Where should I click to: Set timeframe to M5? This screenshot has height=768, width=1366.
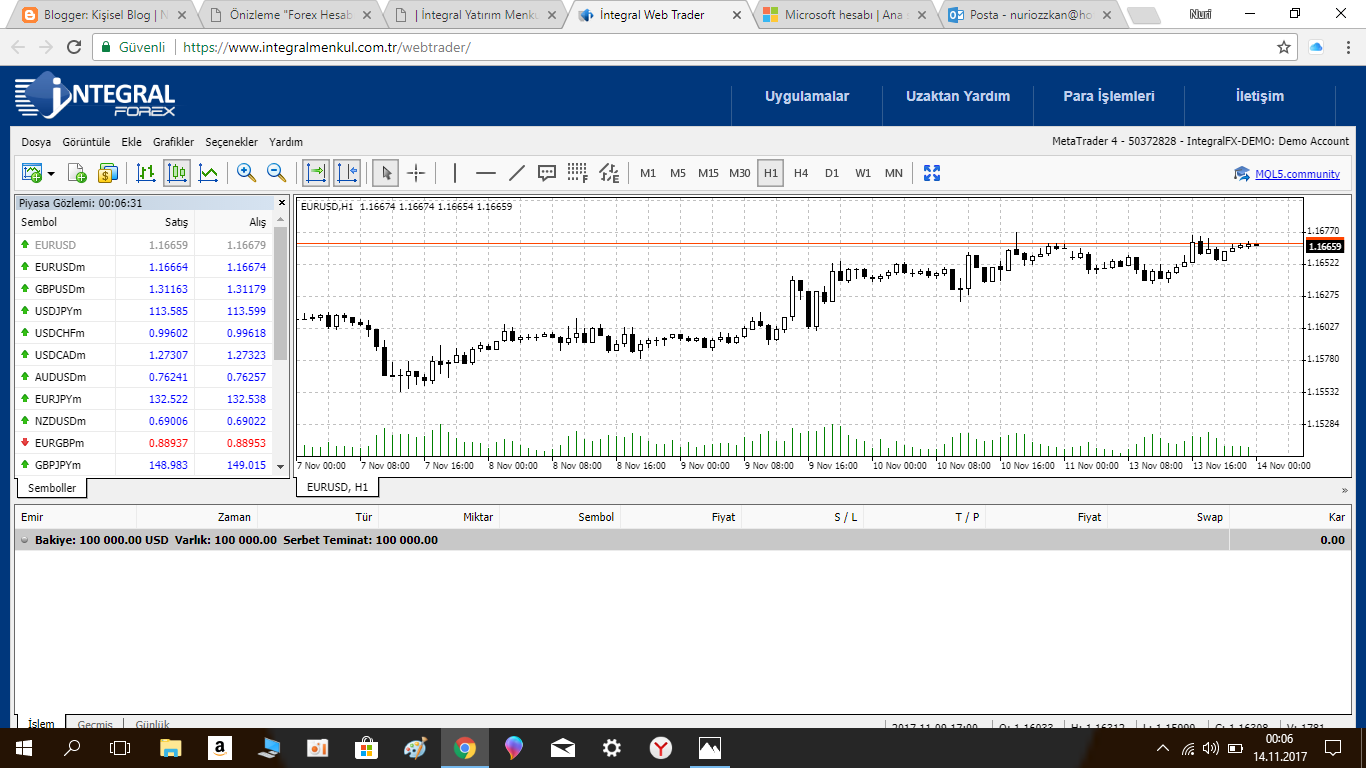(678, 173)
